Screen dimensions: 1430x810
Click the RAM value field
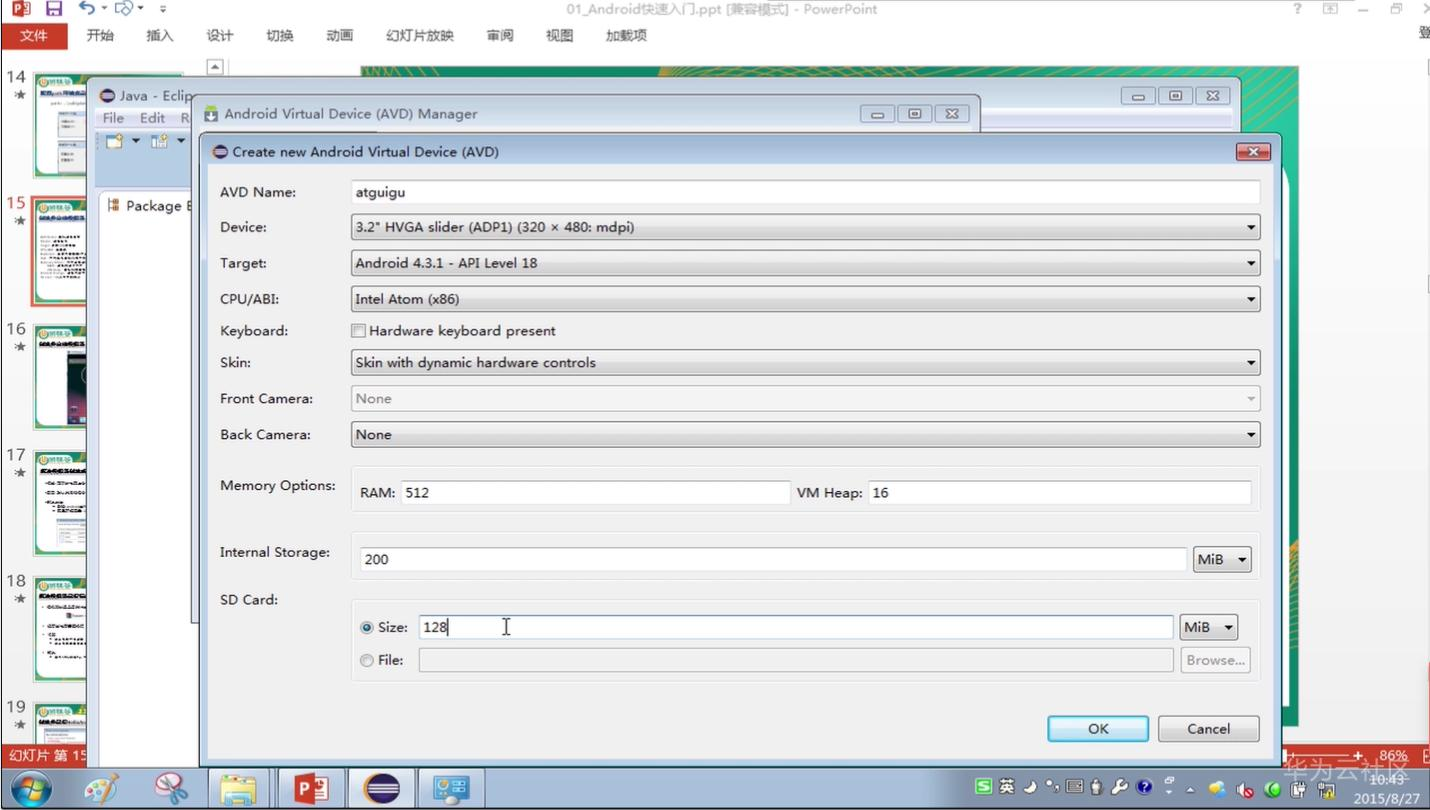pyautogui.click(x=596, y=493)
